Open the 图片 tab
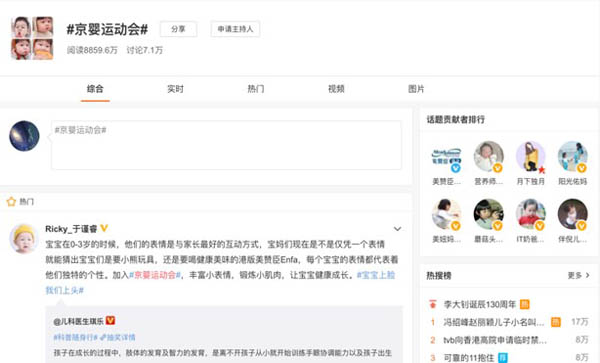Screen dimensions: 600x363 click(416, 89)
